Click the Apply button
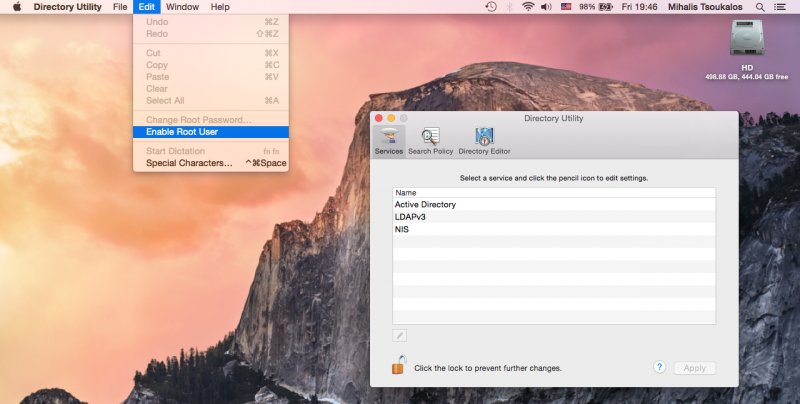Screen dimensions: 800x404 694,368
